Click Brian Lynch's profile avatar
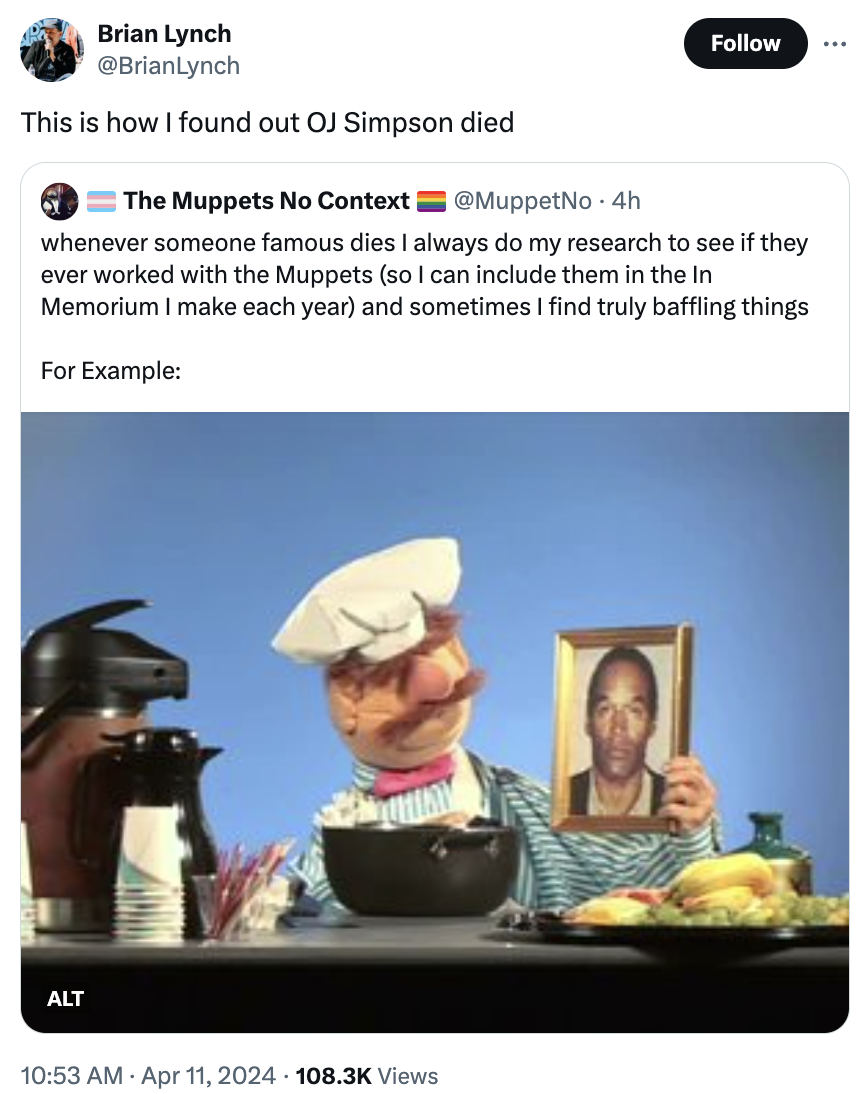Viewport: 864px width, 1094px height. point(52,49)
